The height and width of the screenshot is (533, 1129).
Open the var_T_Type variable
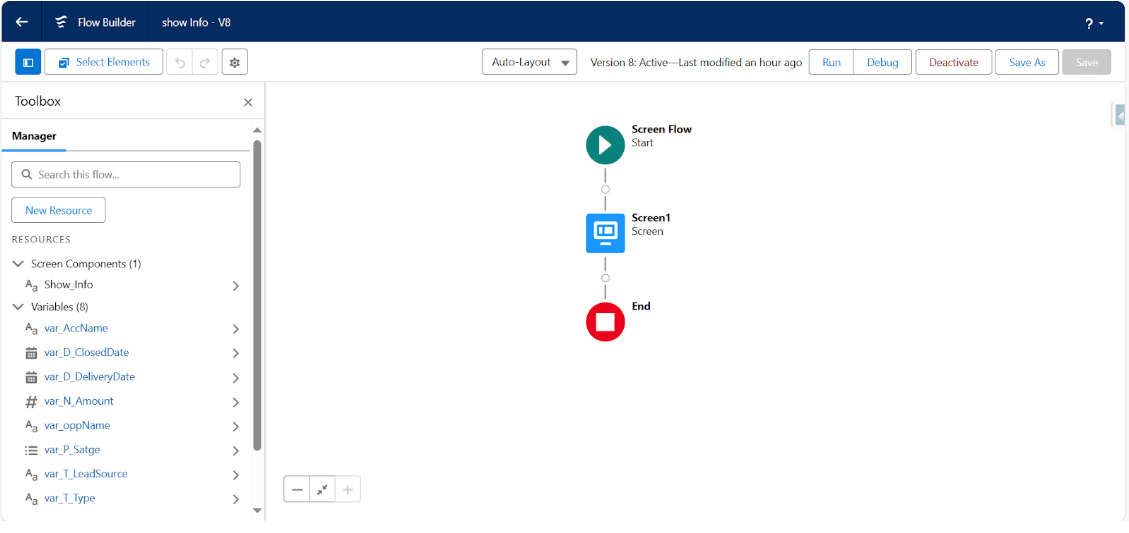click(69, 498)
